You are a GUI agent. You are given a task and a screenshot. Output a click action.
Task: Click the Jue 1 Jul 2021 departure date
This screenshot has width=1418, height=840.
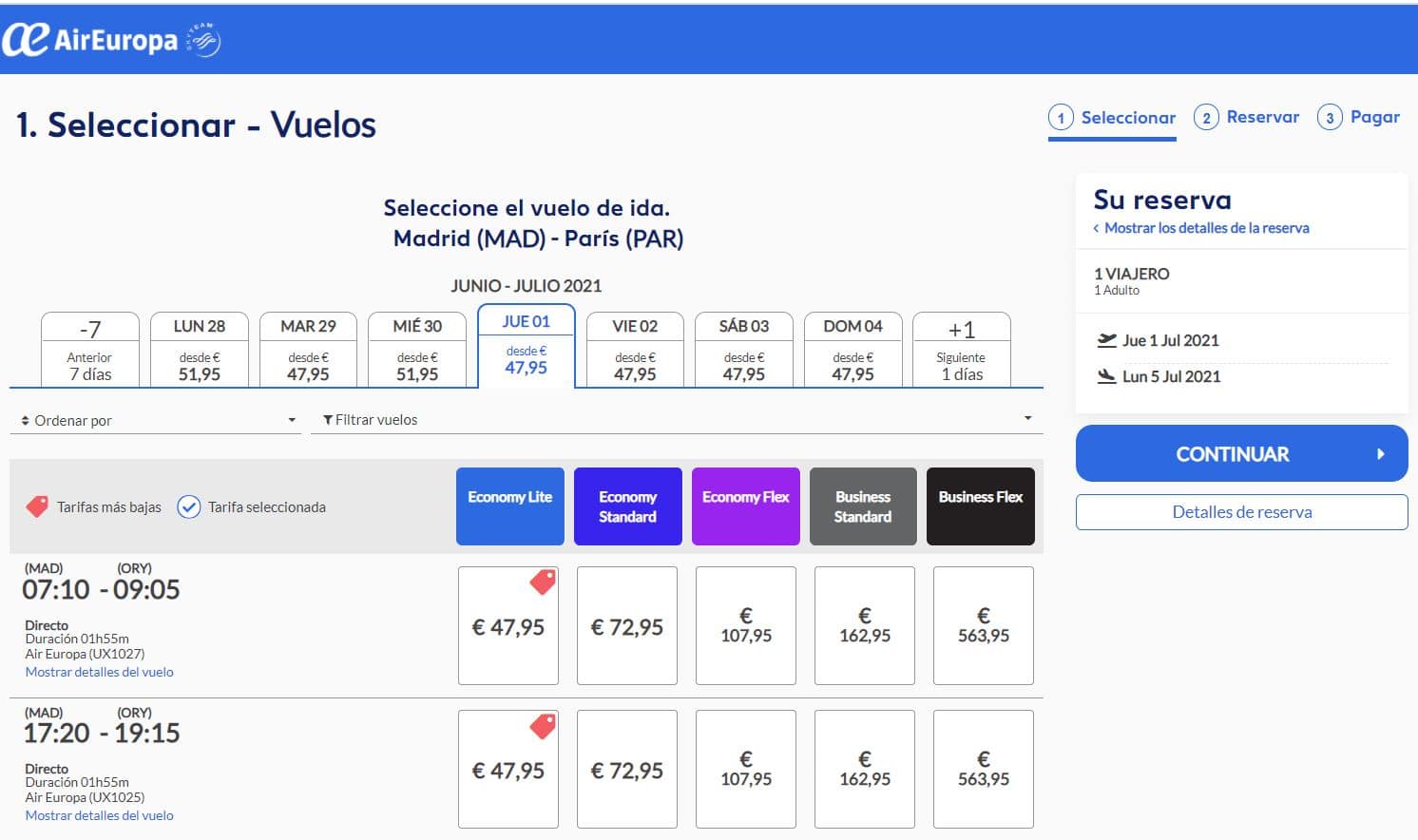tap(1170, 340)
